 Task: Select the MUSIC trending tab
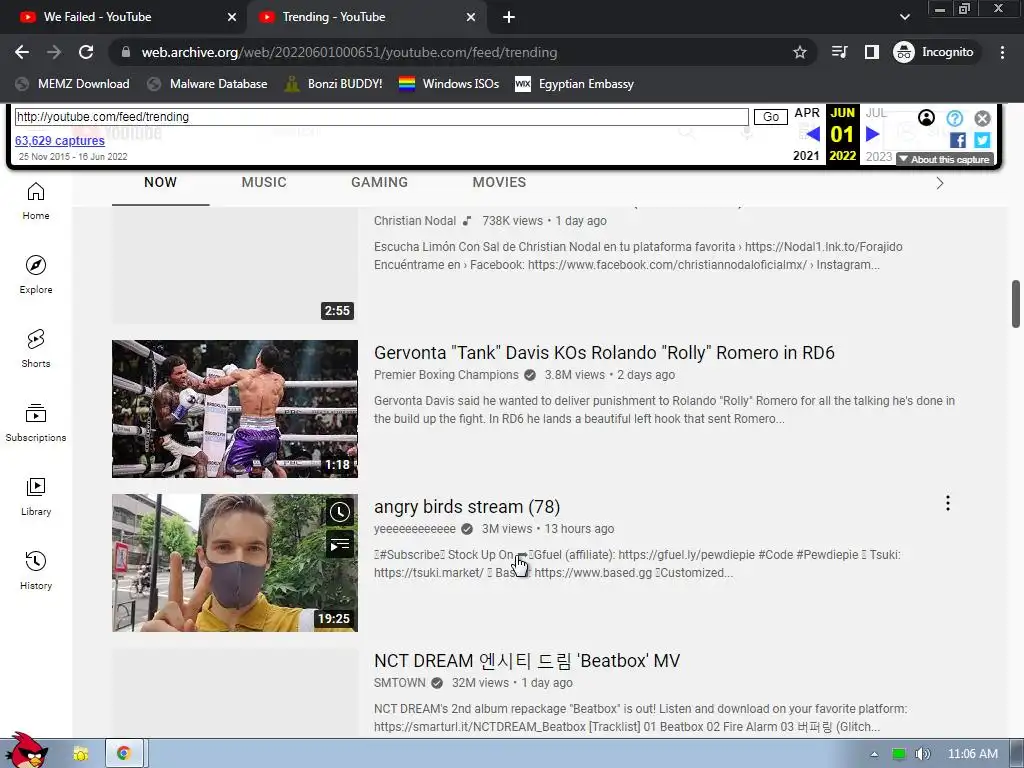[264, 183]
